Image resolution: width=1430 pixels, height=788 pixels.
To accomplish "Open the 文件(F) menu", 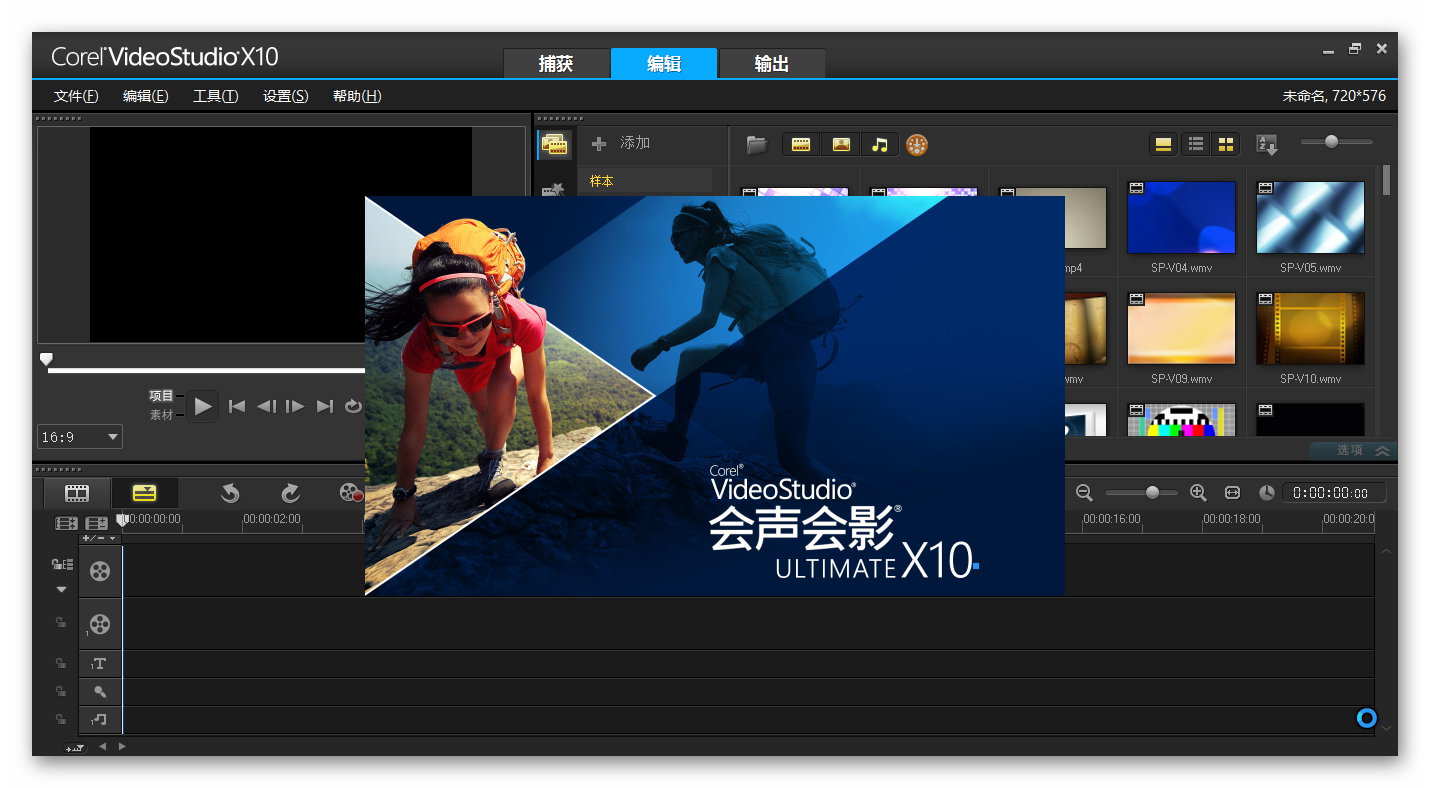I will (x=76, y=96).
